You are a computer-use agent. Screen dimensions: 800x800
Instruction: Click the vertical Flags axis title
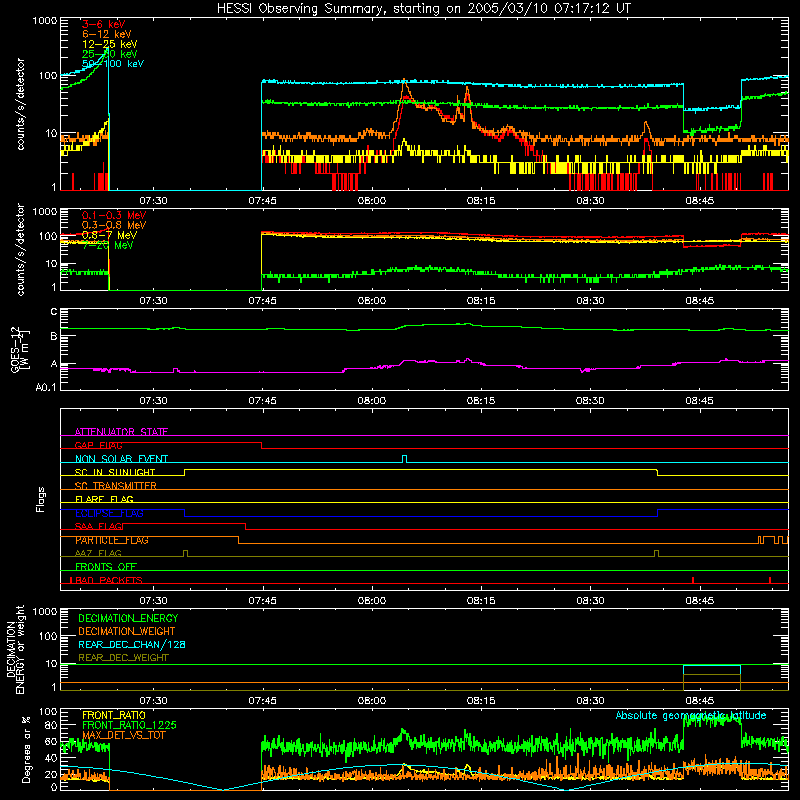point(41,499)
